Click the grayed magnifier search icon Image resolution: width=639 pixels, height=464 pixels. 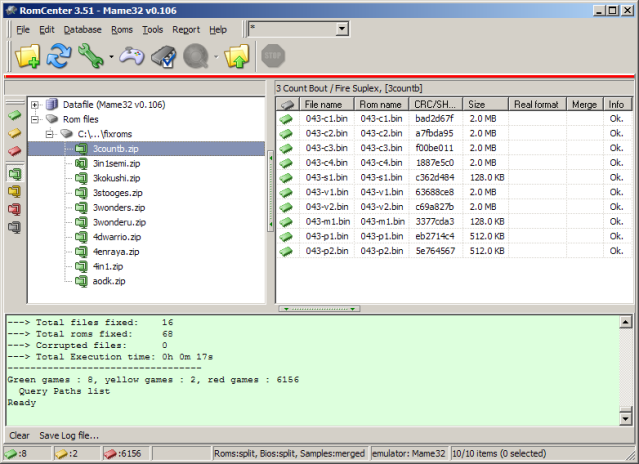(x=196, y=56)
